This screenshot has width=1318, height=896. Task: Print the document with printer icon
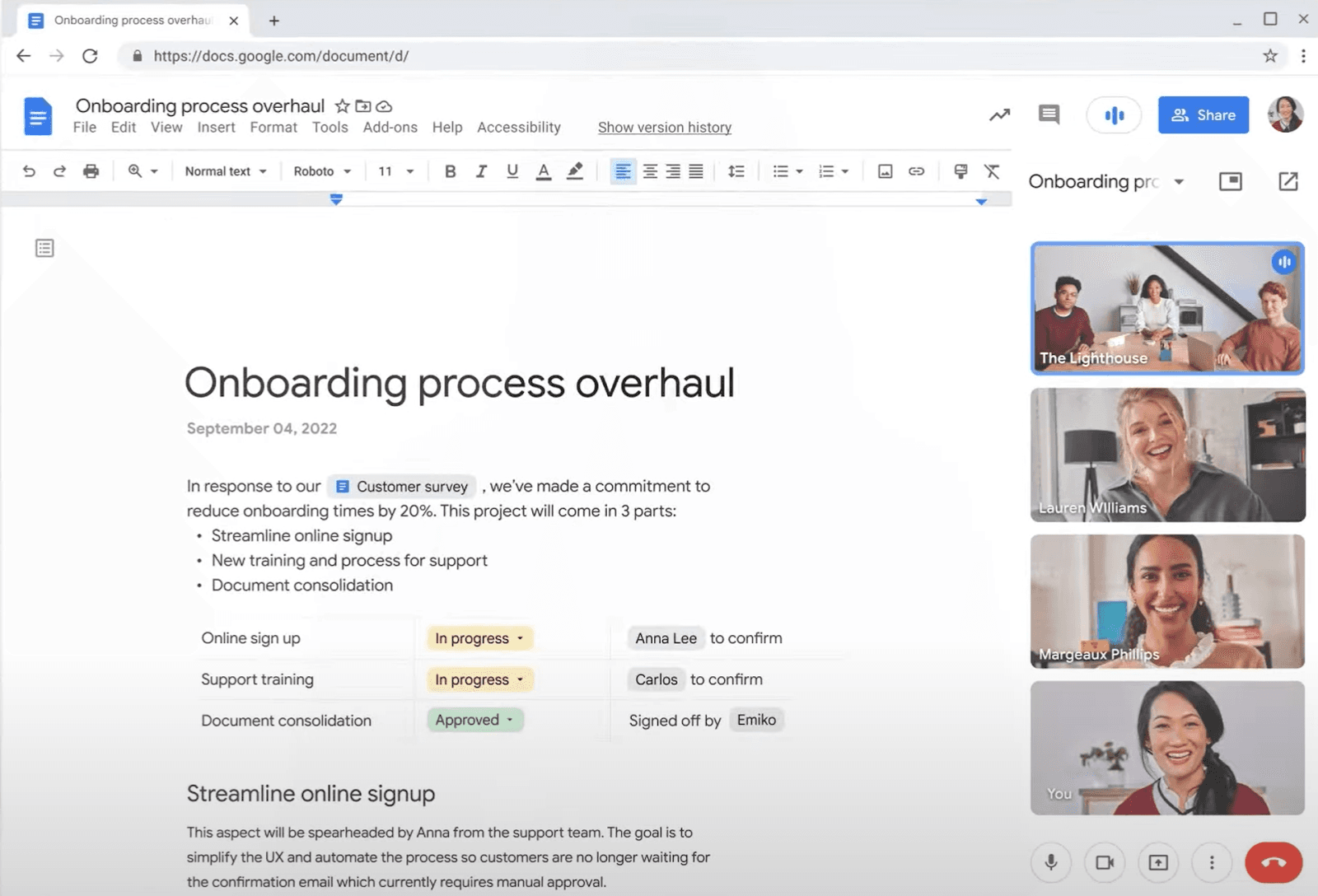pos(91,171)
